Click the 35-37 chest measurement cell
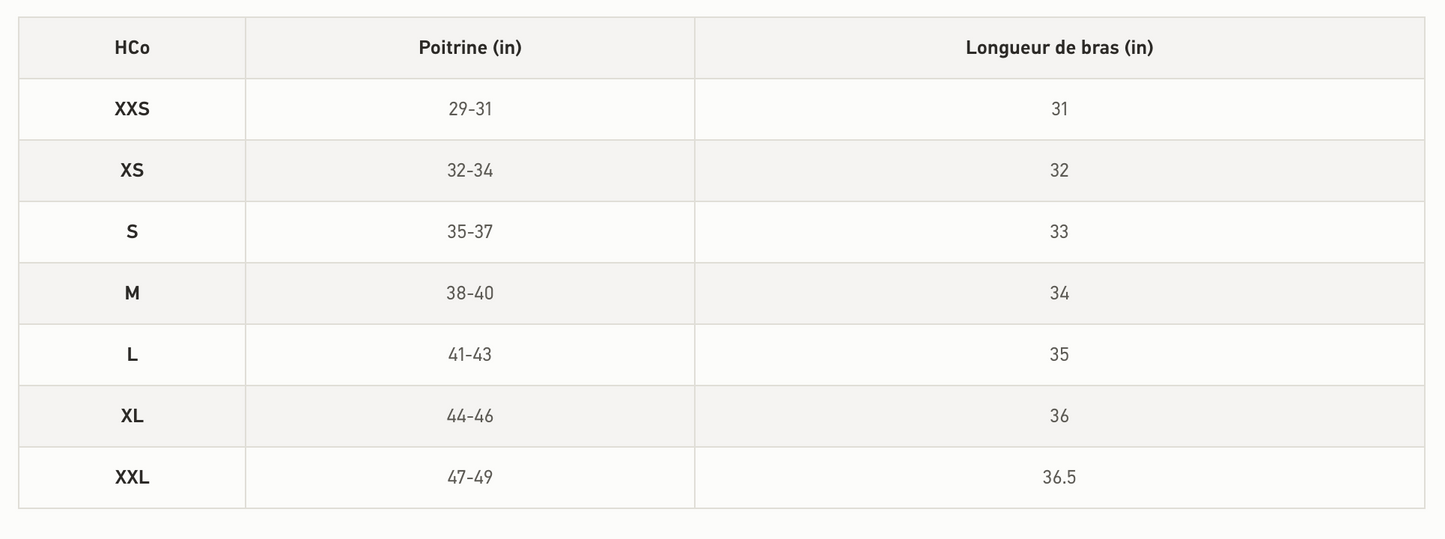 tap(470, 232)
